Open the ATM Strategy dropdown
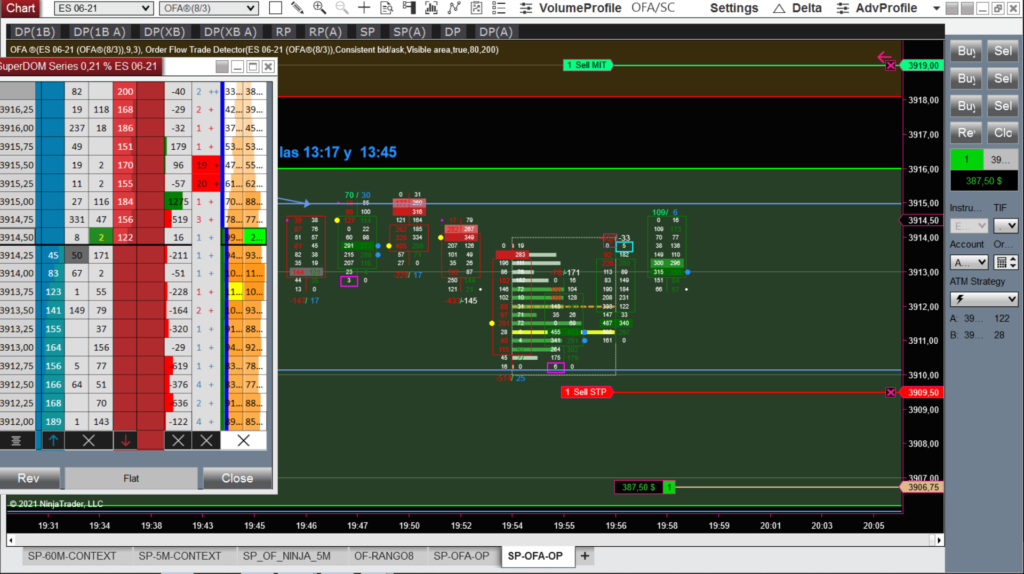1024x574 pixels. [984, 299]
